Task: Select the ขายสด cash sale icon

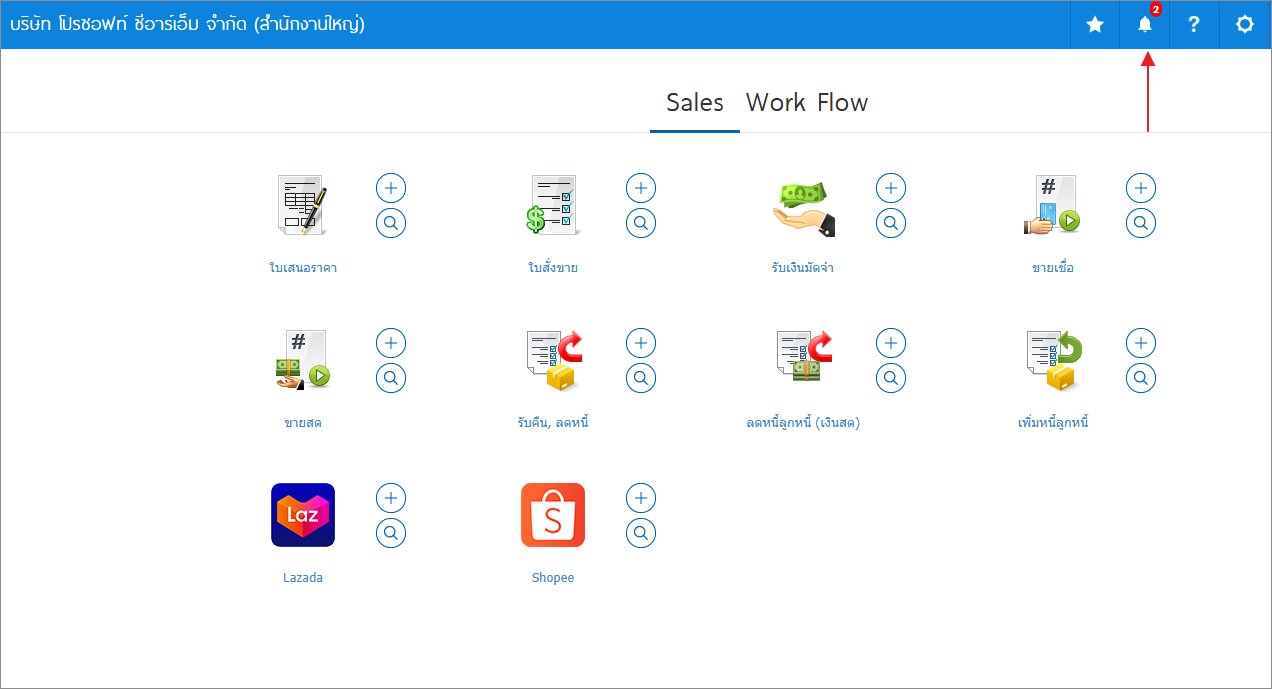Action: tap(303, 360)
